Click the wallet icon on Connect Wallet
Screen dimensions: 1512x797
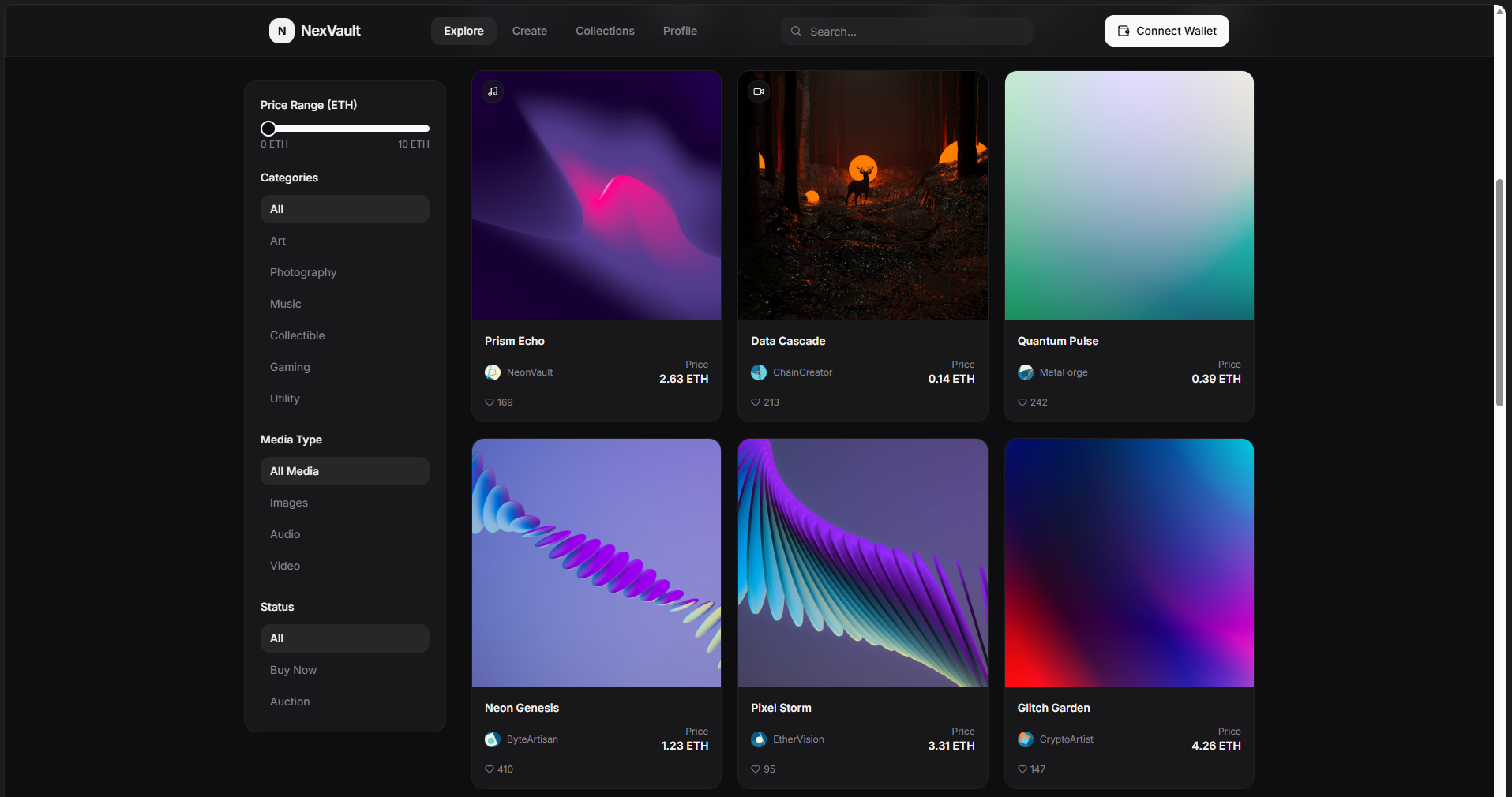click(x=1123, y=31)
